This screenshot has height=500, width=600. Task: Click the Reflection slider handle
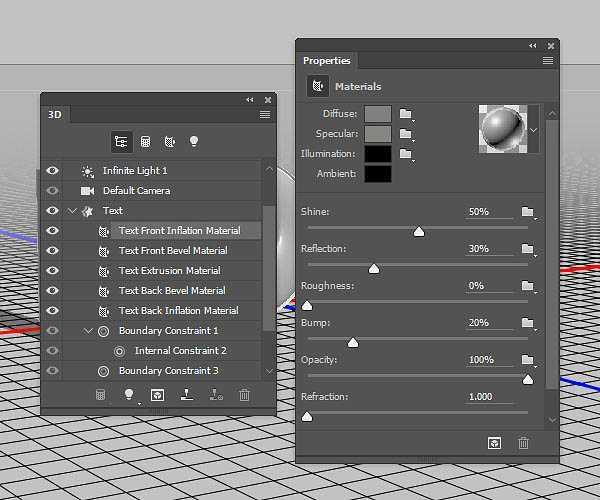pos(374,269)
